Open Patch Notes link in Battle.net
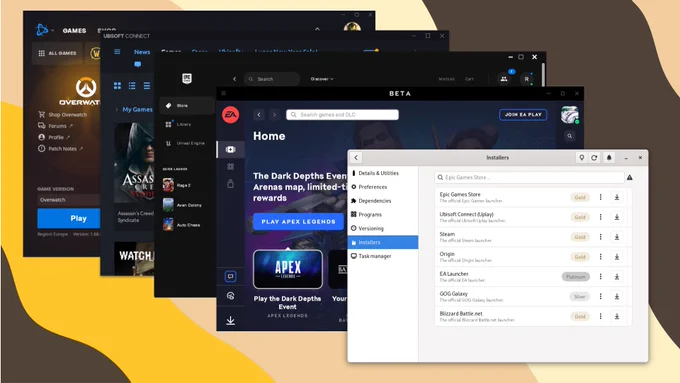This screenshot has height=383, width=680. [x=60, y=148]
